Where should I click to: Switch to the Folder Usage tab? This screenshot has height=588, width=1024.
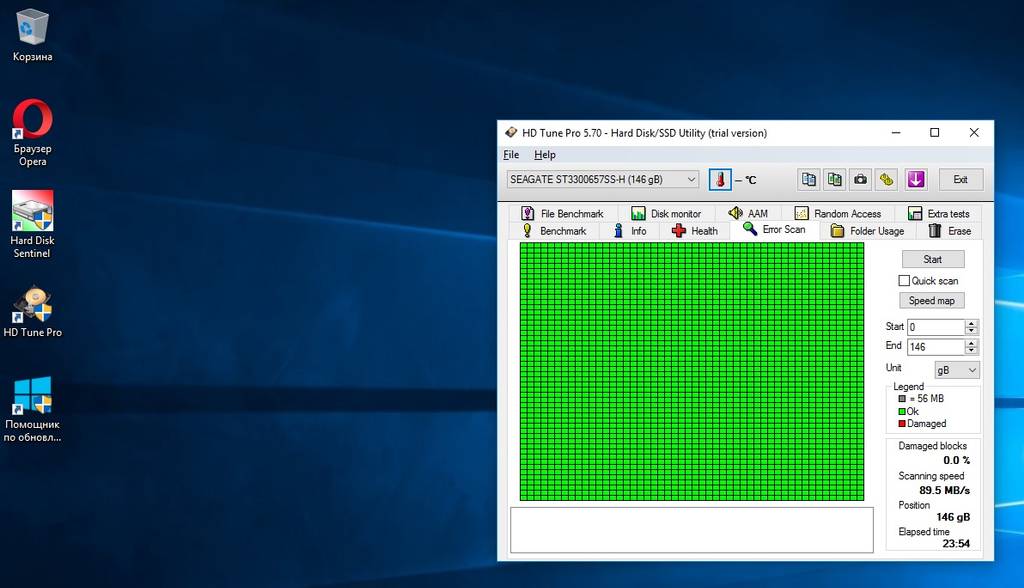point(867,231)
